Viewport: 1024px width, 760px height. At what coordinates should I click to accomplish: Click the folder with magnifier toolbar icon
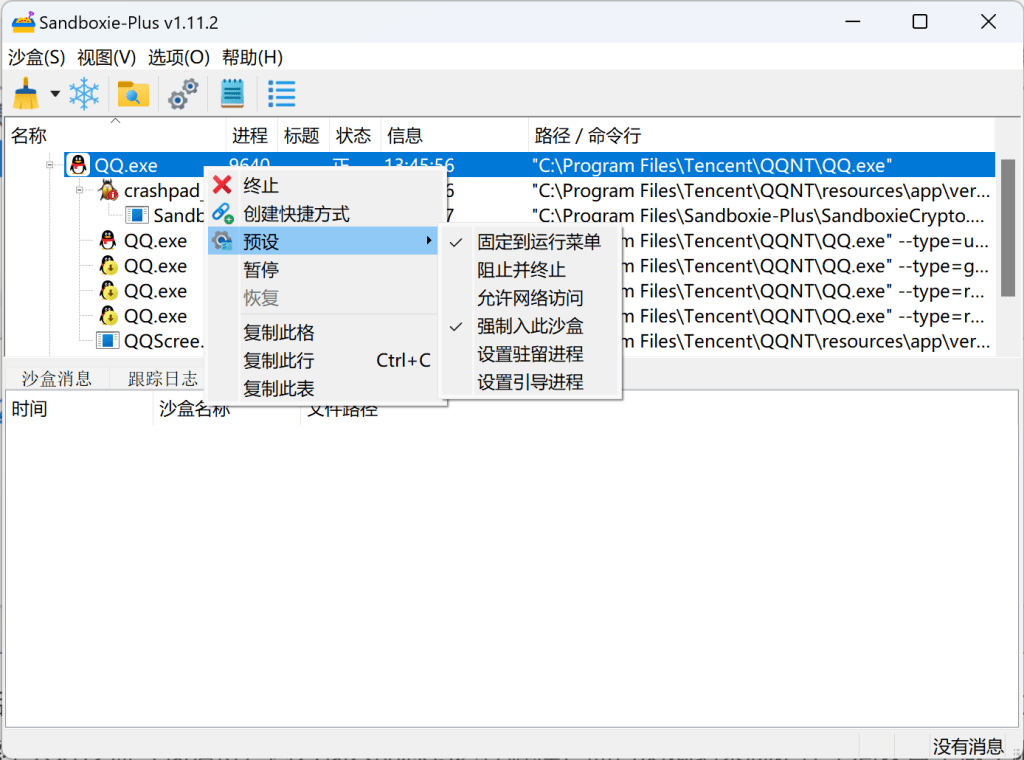point(133,95)
